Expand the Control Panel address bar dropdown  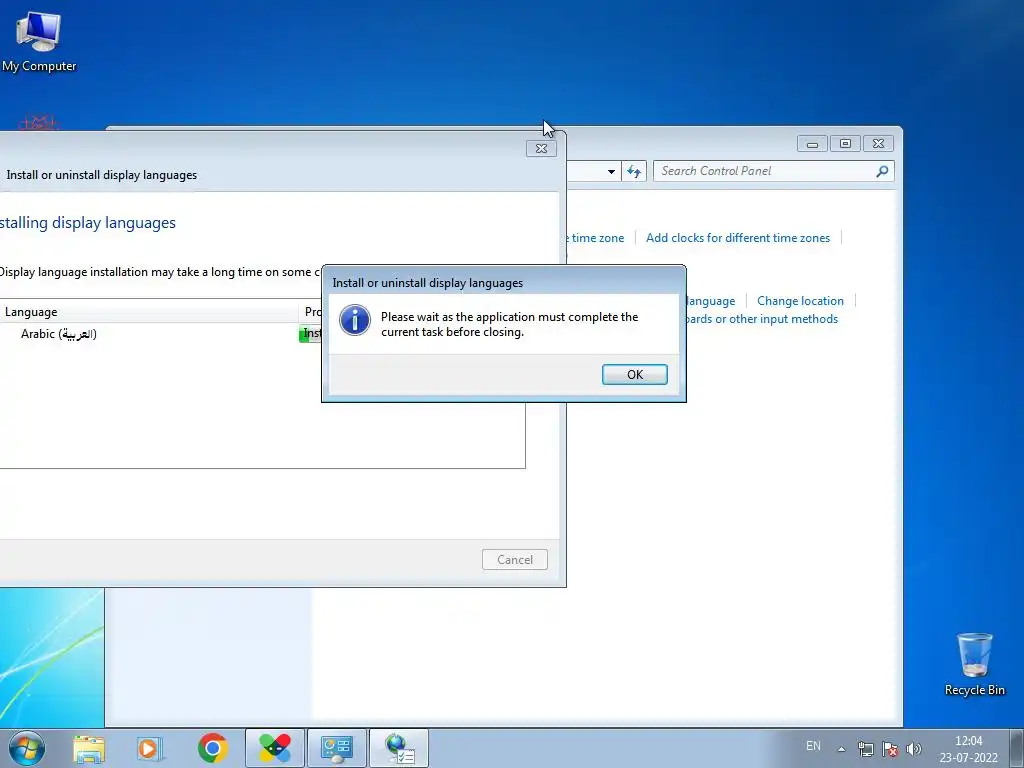point(611,172)
